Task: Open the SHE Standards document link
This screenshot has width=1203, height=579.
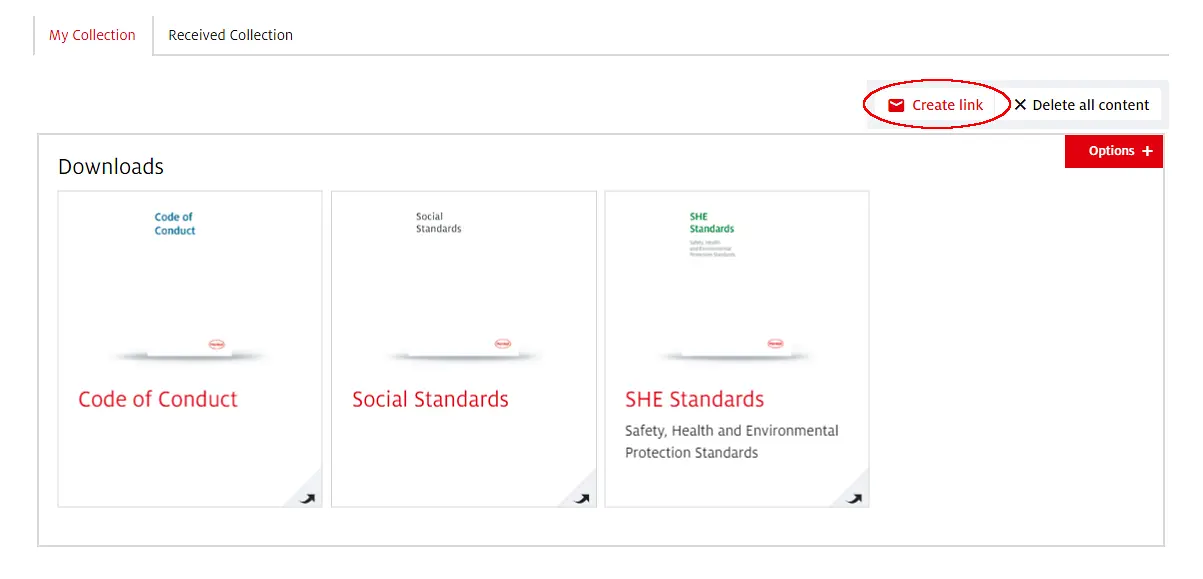Action: point(694,399)
